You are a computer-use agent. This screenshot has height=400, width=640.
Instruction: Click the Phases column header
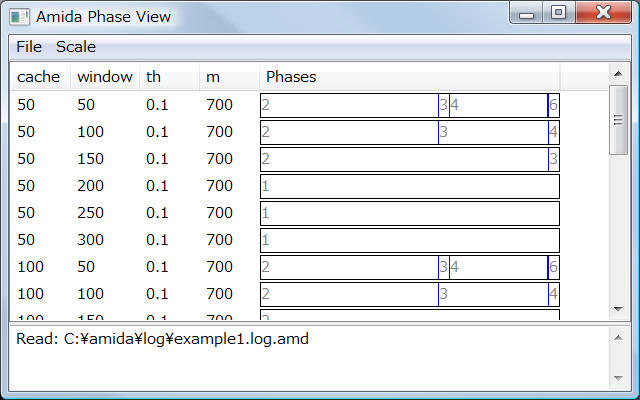409,77
